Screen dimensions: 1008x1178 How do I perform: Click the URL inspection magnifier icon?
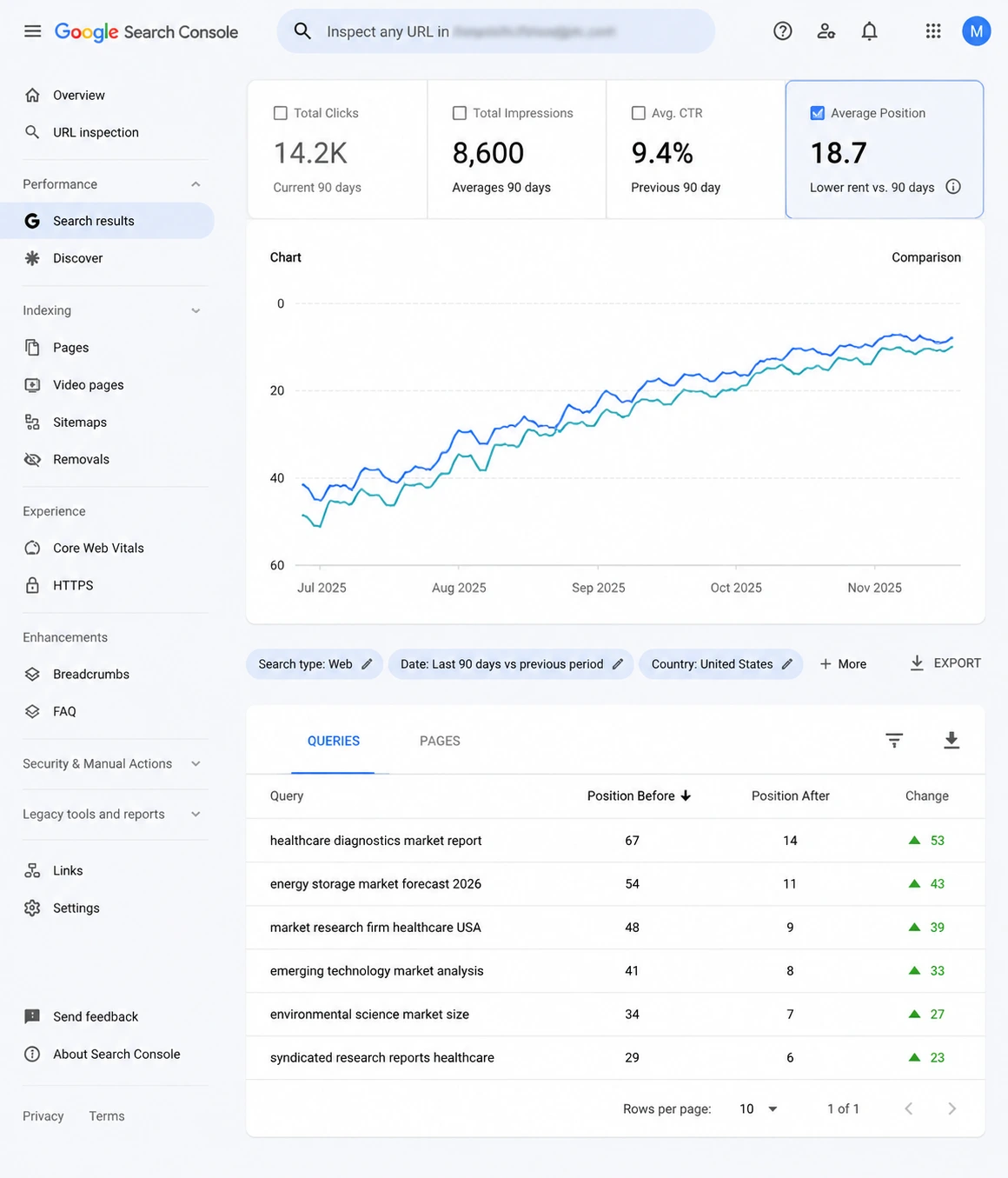[32, 132]
